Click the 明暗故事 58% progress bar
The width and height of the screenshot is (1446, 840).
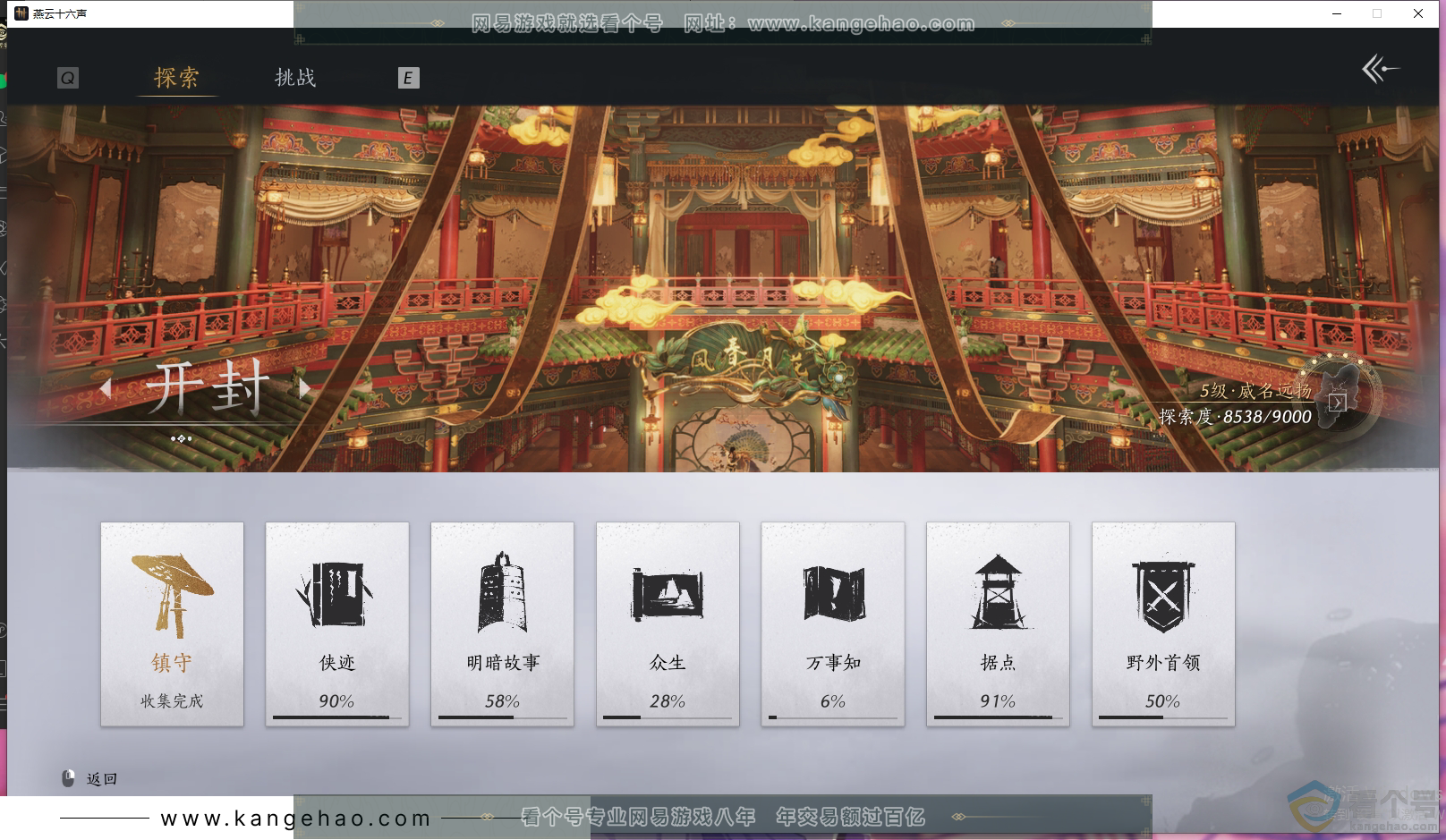[x=503, y=717]
